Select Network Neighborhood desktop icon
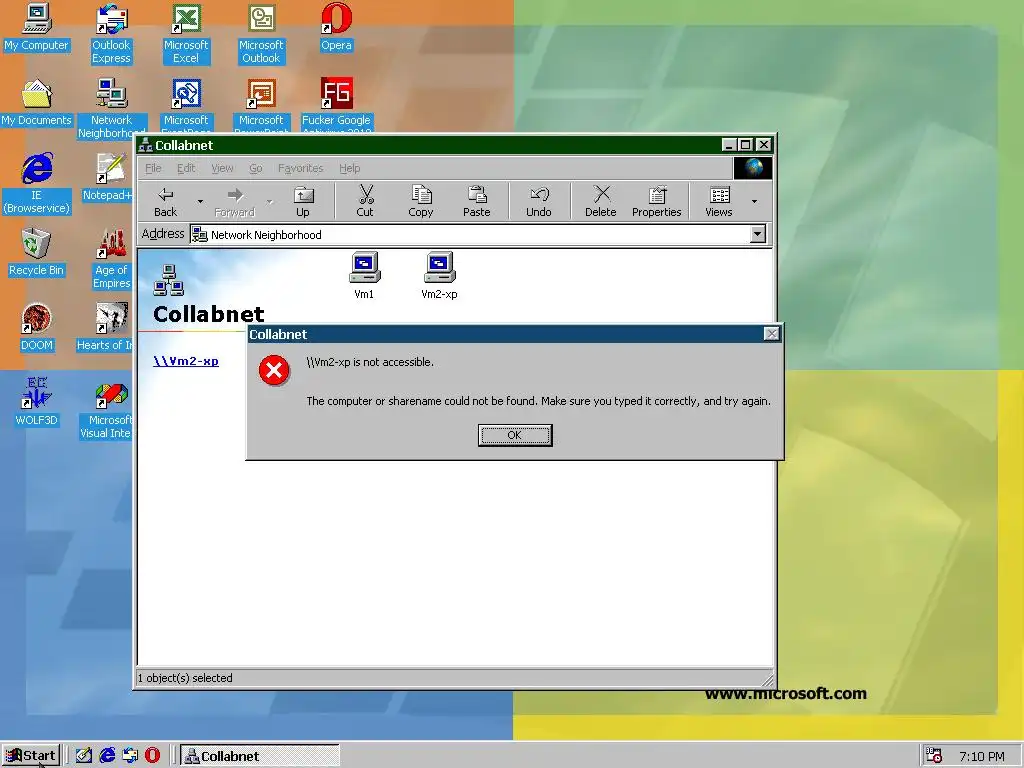Image resolution: width=1024 pixels, height=768 pixels. (x=112, y=108)
